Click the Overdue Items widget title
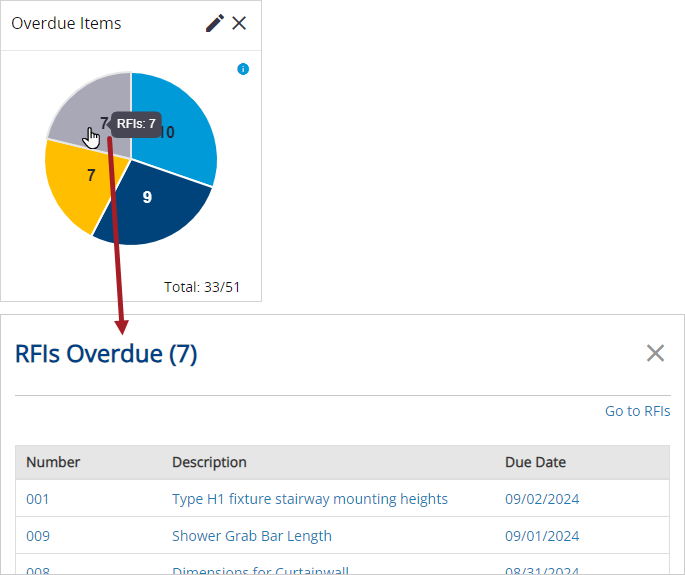685x575 pixels. coord(66,23)
